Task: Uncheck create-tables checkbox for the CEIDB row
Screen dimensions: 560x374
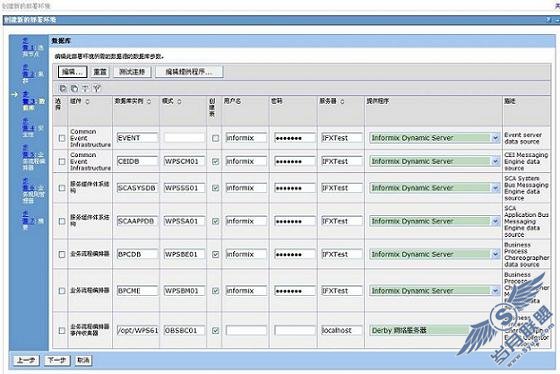Action: [215, 161]
